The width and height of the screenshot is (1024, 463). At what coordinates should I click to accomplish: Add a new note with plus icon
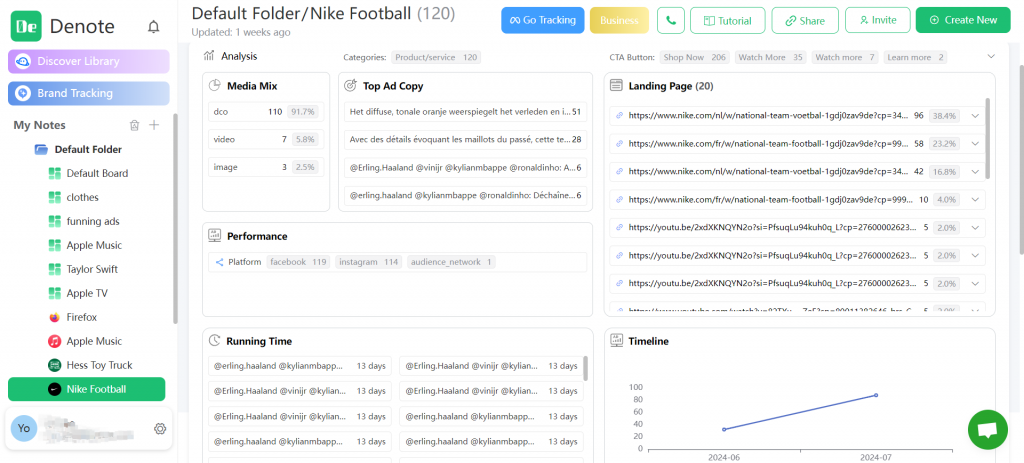tap(154, 125)
